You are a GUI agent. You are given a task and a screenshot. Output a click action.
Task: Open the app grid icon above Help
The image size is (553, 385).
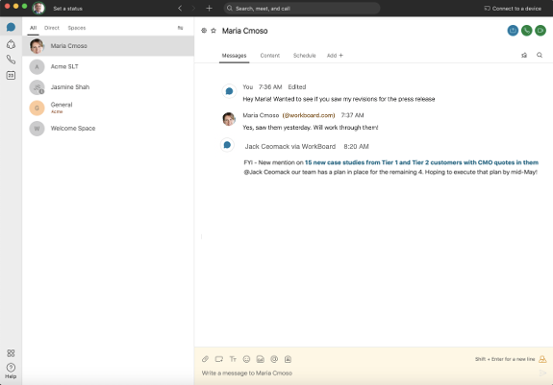pos(11,353)
